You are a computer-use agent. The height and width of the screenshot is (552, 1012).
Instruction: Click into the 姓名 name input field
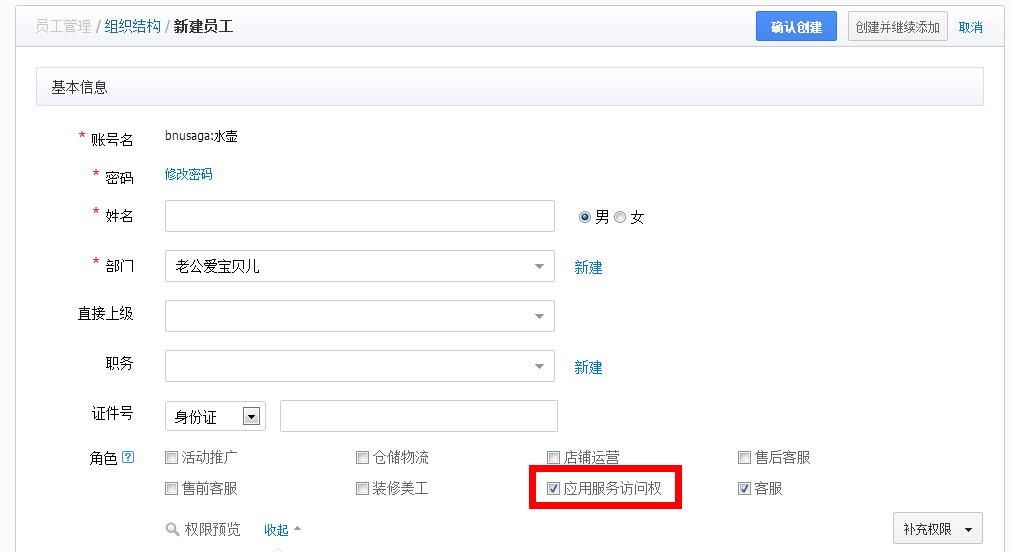[x=359, y=216]
